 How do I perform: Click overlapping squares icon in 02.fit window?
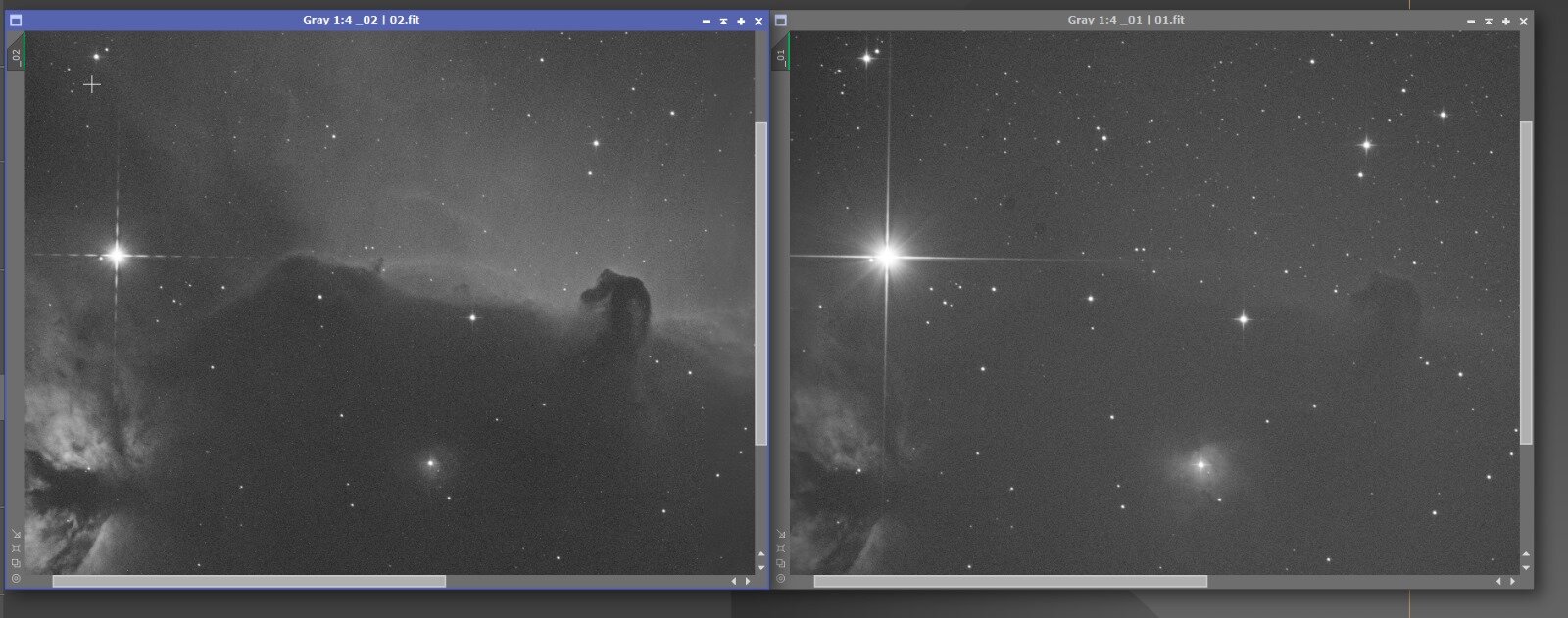(x=16, y=563)
